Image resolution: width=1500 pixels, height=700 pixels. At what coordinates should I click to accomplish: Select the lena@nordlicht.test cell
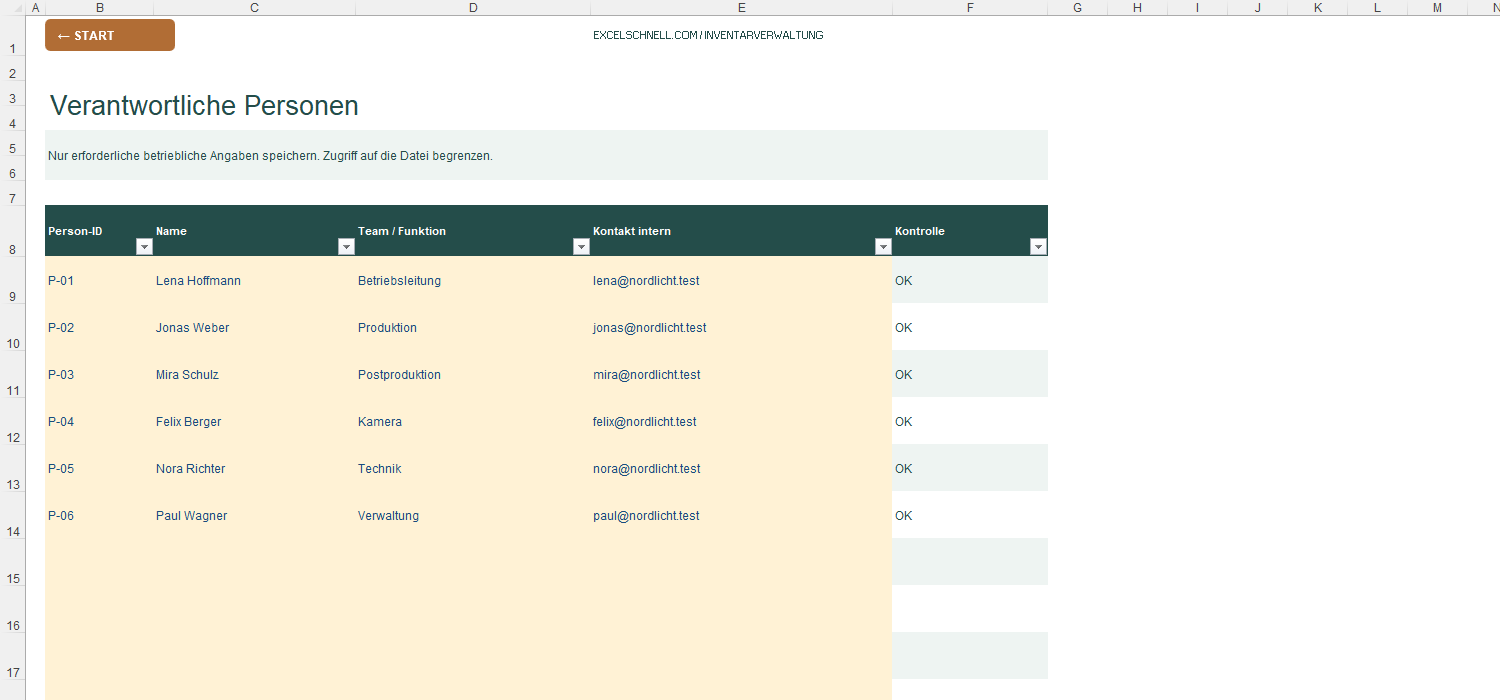point(742,280)
